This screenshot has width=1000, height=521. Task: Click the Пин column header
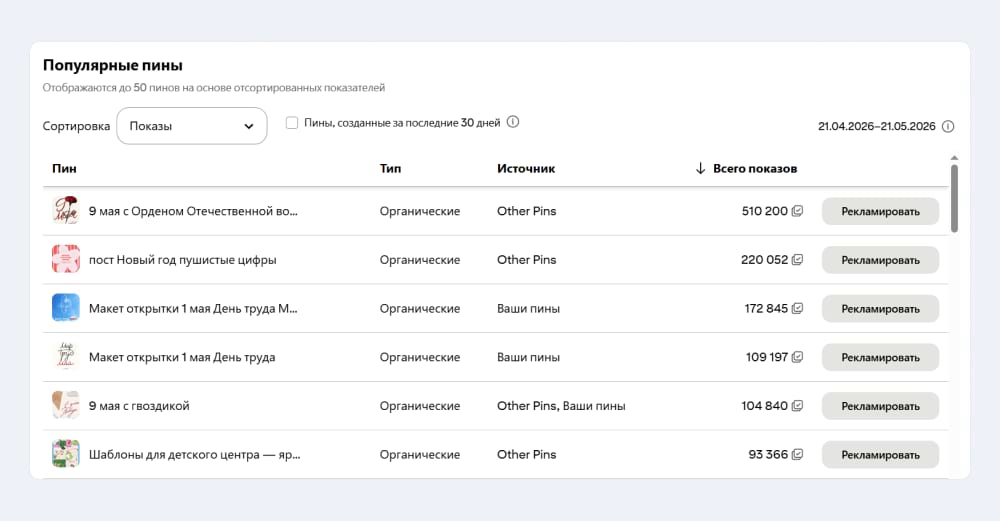(64, 168)
